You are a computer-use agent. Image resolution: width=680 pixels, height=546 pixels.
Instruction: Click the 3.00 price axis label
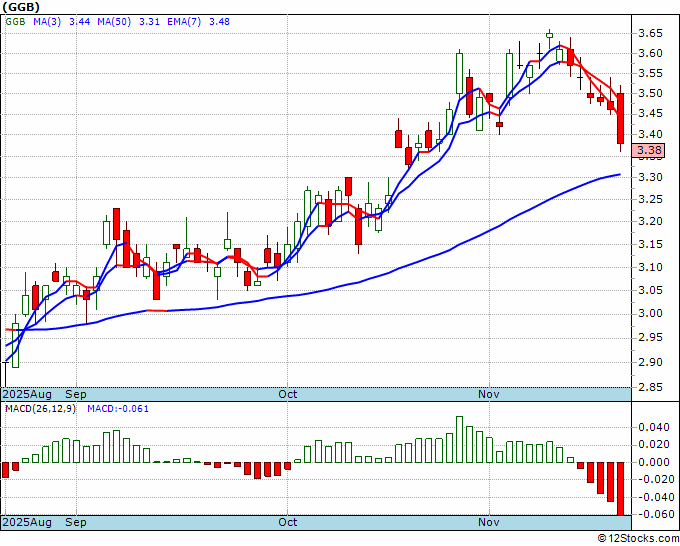(650, 313)
